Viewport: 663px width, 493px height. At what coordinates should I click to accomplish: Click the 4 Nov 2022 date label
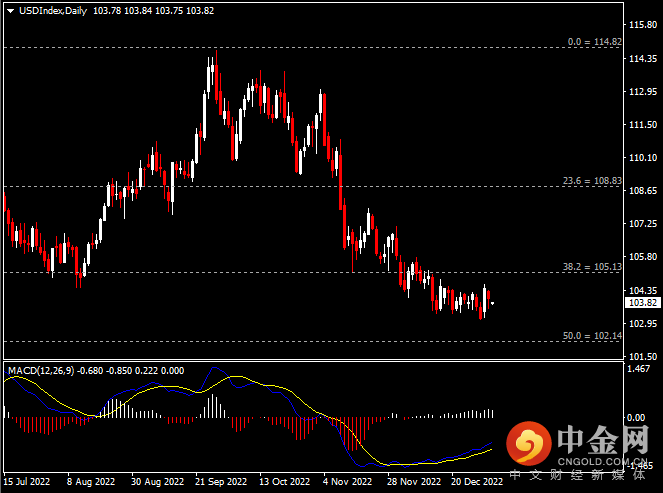[346, 481]
